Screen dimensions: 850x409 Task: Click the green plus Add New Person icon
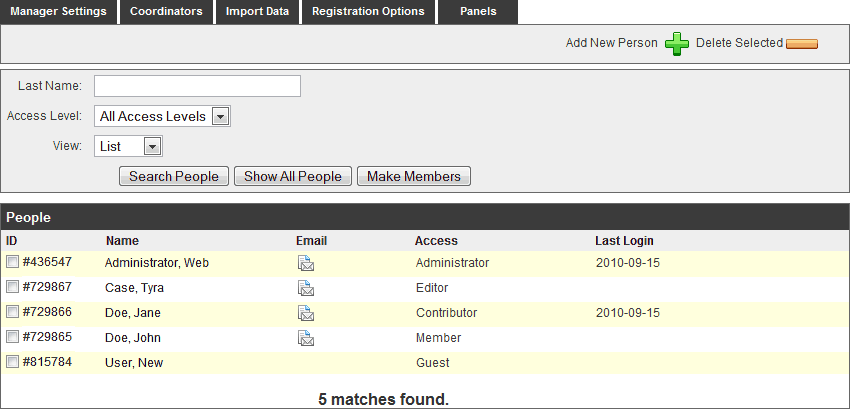(x=677, y=44)
